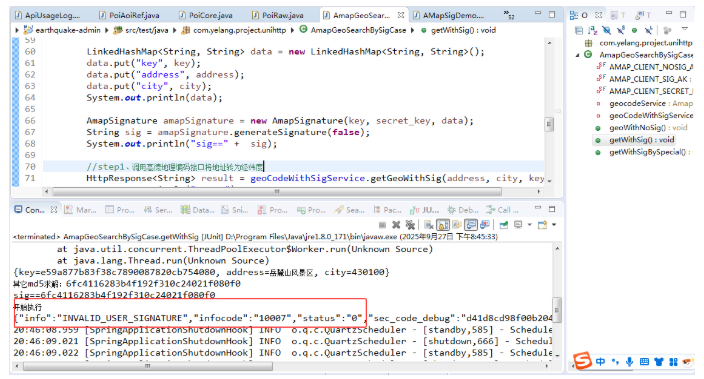Toggle the Scroll Lock icon in Console
This screenshot has height=379, width=704.
pos(443,225)
